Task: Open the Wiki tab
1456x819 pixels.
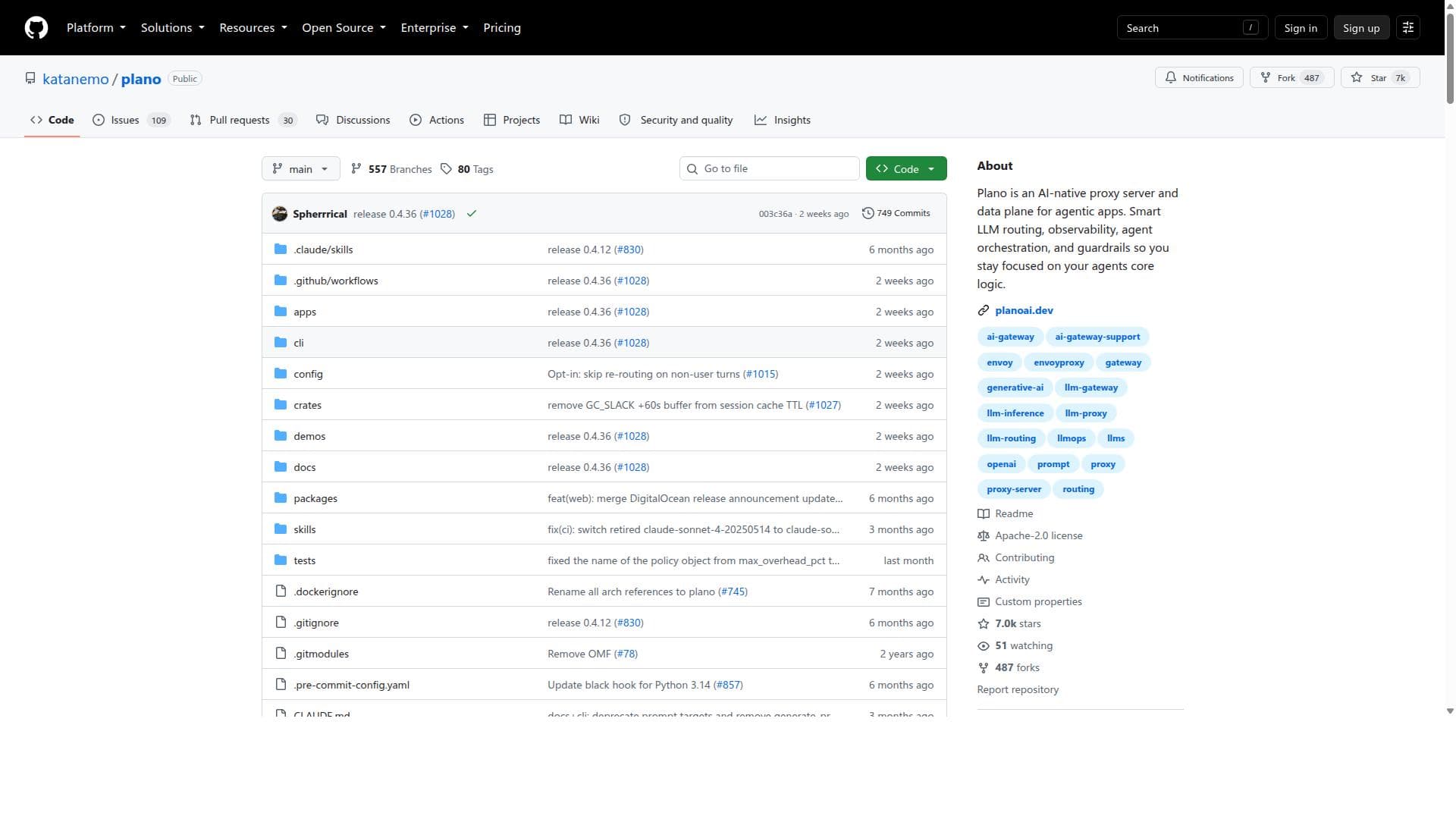Action: click(579, 121)
